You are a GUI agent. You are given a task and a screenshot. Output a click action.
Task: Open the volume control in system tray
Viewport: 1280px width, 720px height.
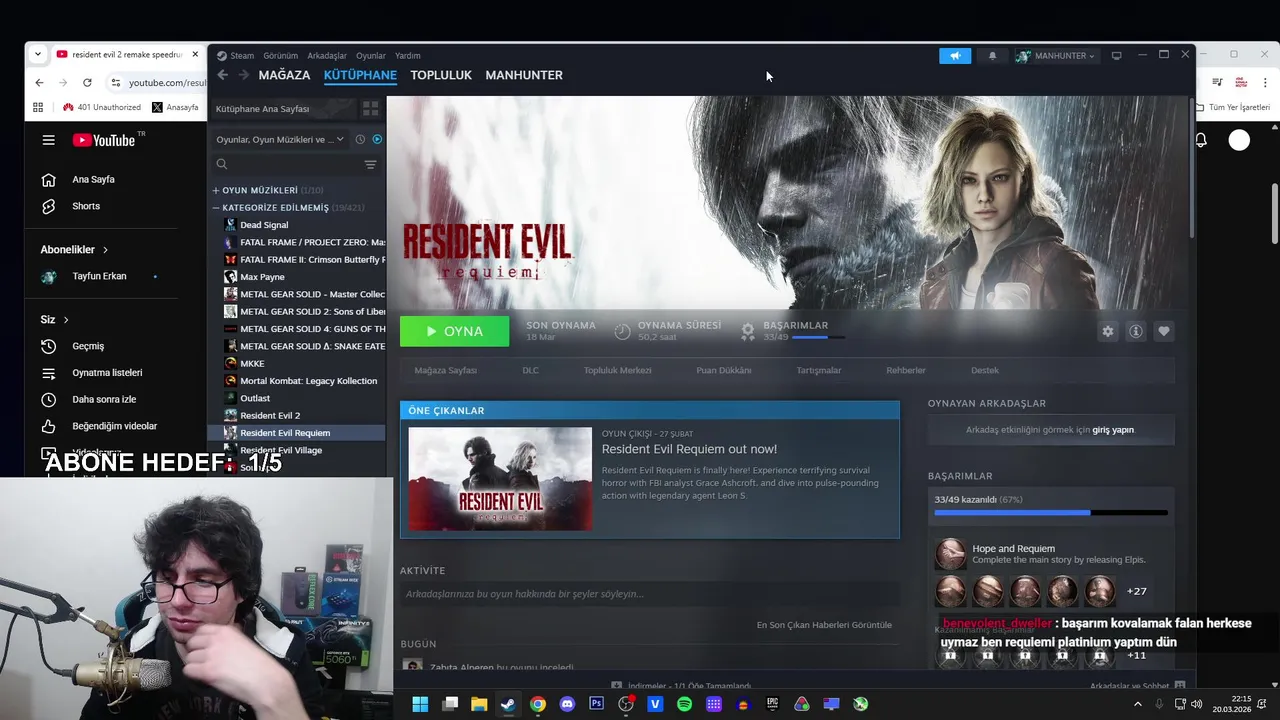tap(1197, 704)
